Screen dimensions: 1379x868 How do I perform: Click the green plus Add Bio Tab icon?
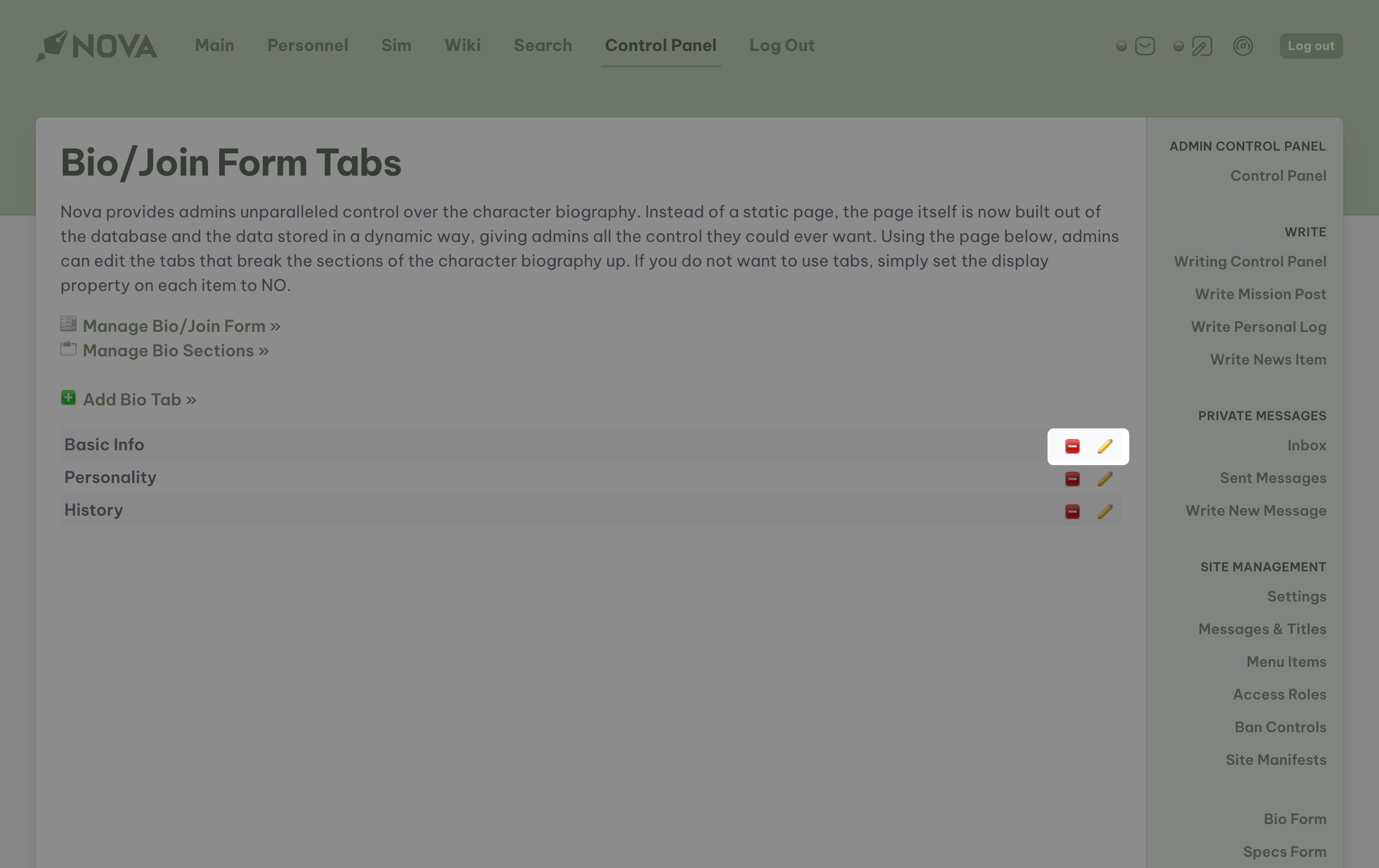click(x=68, y=398)
